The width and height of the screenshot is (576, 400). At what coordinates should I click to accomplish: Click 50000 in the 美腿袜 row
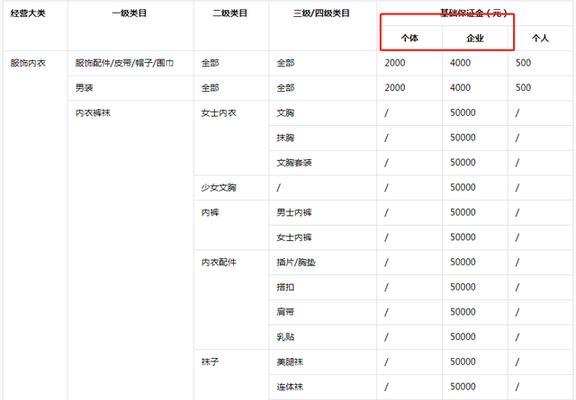coord(463,362)
